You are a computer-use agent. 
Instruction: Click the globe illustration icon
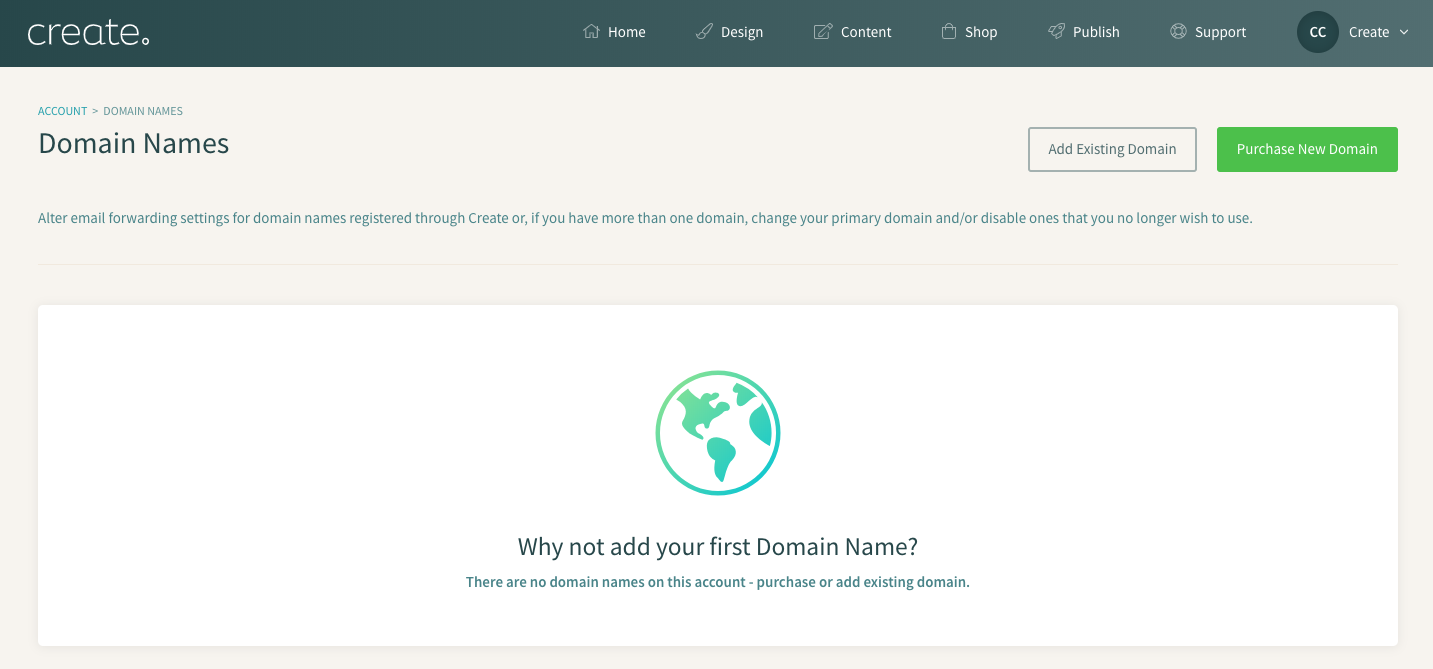pos(718,433)
